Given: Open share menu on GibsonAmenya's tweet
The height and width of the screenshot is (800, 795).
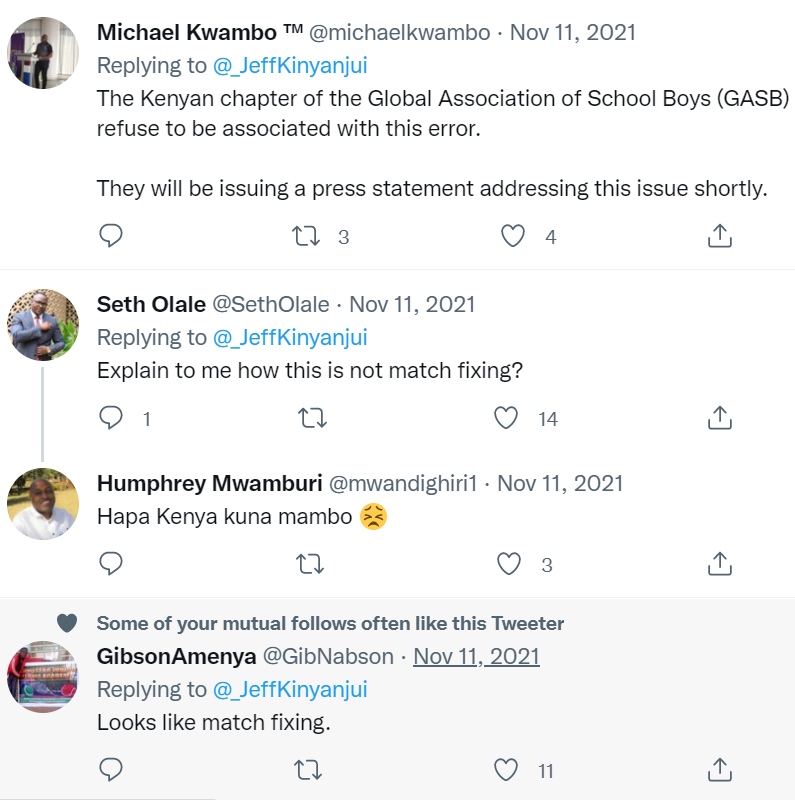Looking at the screenshot, I should (720, 770).
